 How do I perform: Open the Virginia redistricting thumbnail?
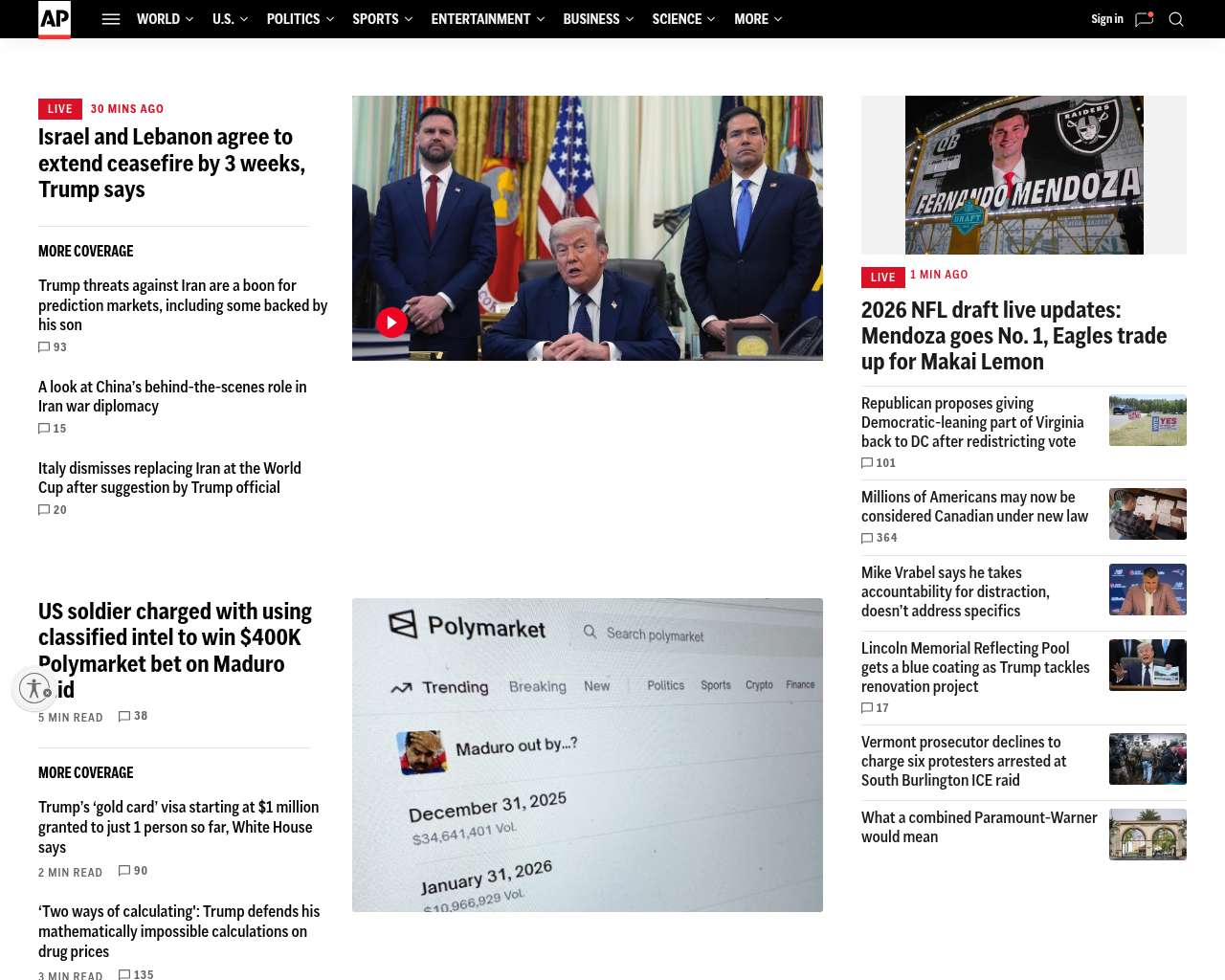[x=1147, y=420]
